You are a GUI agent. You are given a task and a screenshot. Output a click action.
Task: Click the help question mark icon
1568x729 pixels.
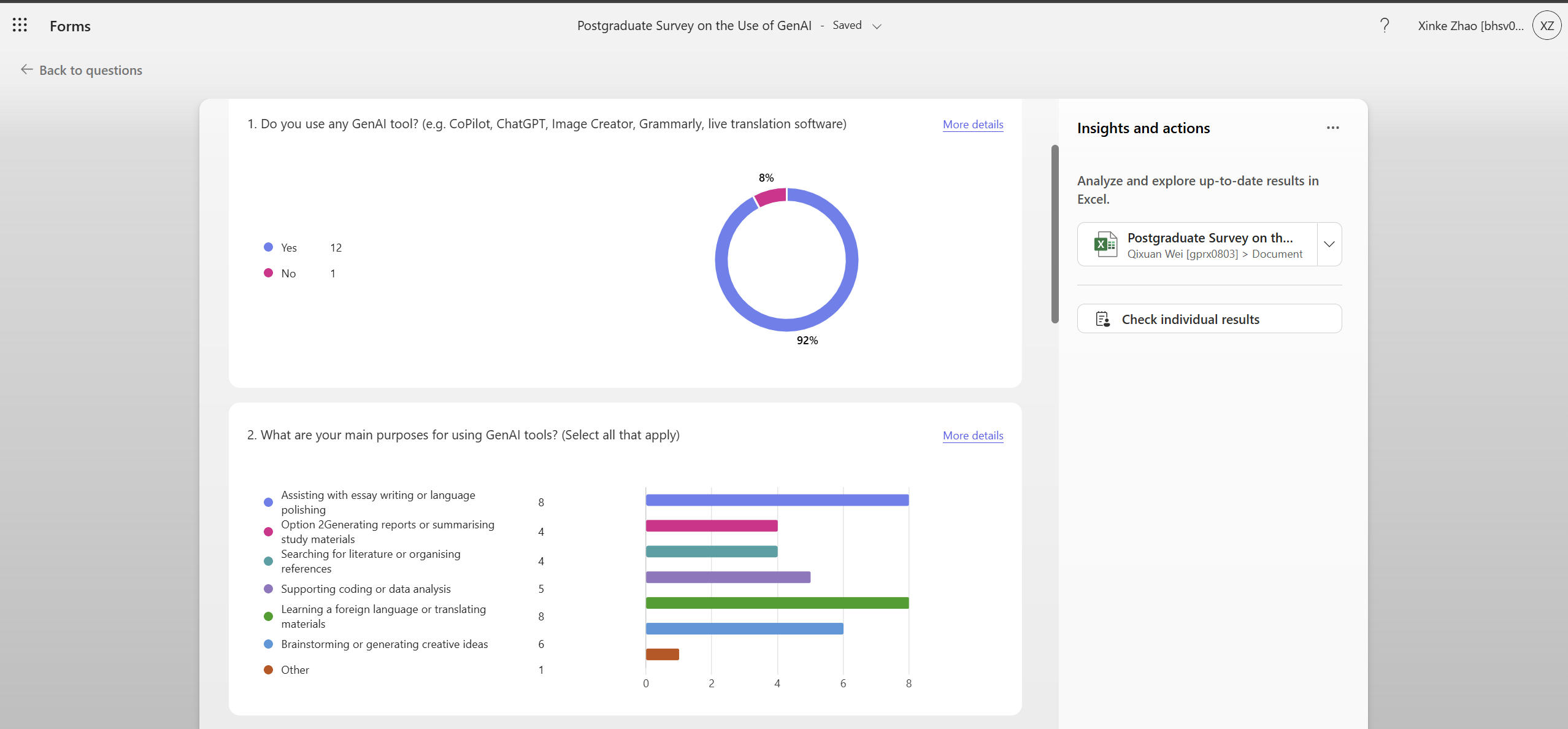(x=1384, y=25)
